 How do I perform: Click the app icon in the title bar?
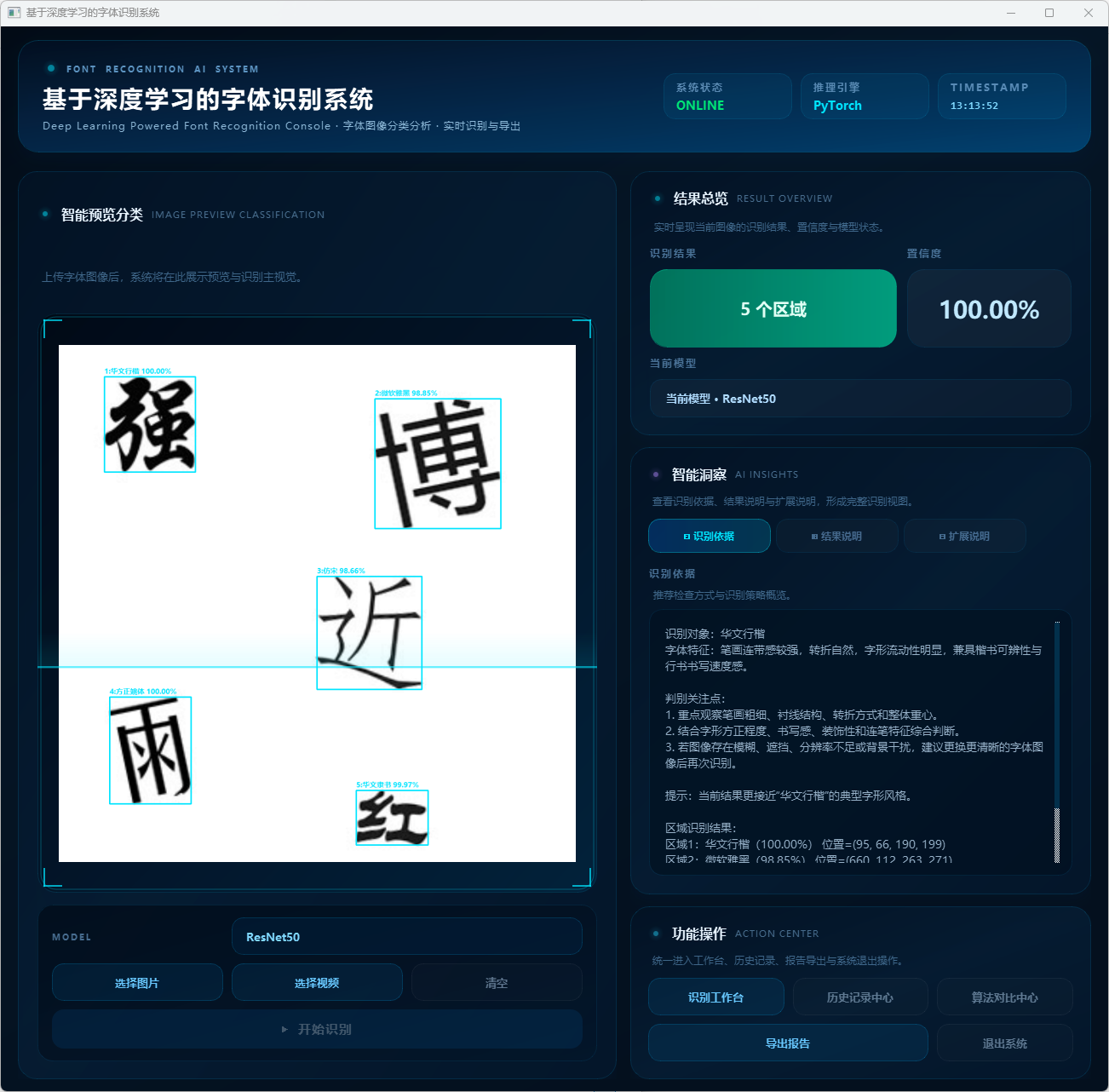coord(14,13)
